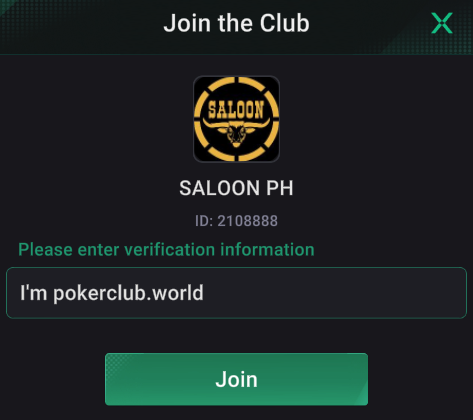Click "Please enter verification information" label
473x420 pixels.
166,250
